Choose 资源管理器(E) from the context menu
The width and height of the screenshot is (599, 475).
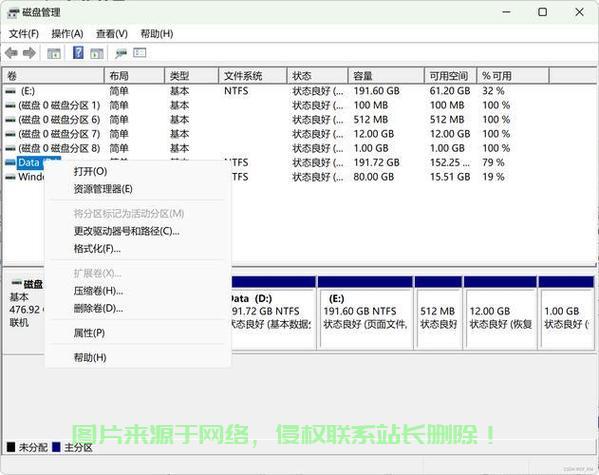(138, 189)
